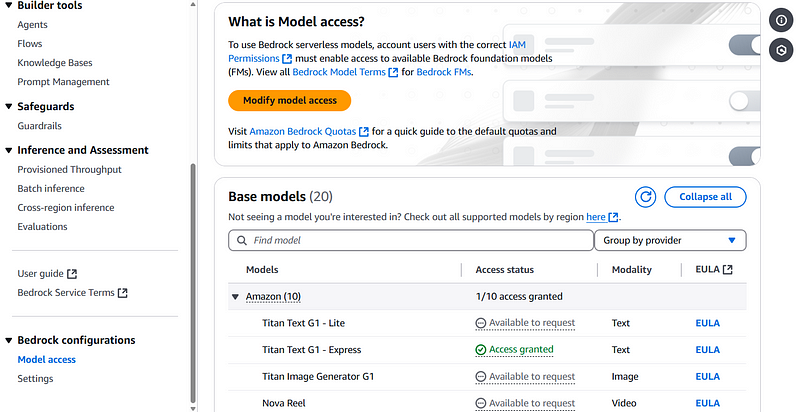The height and width of the screenshot is (412, 800).
Task: Click 'Access granted' status text
Action: [521, 350]
